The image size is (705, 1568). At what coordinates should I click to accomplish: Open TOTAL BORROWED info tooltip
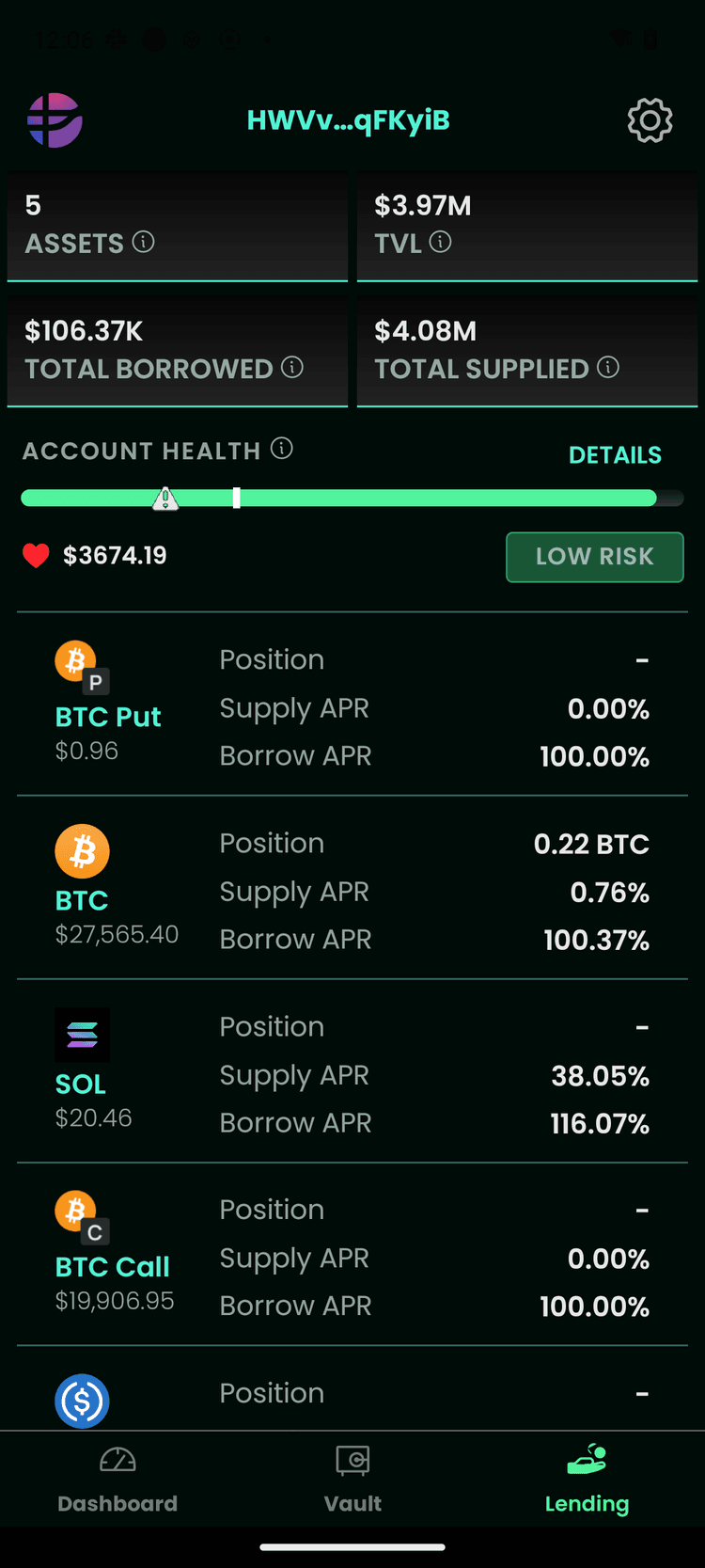[292, 368]
